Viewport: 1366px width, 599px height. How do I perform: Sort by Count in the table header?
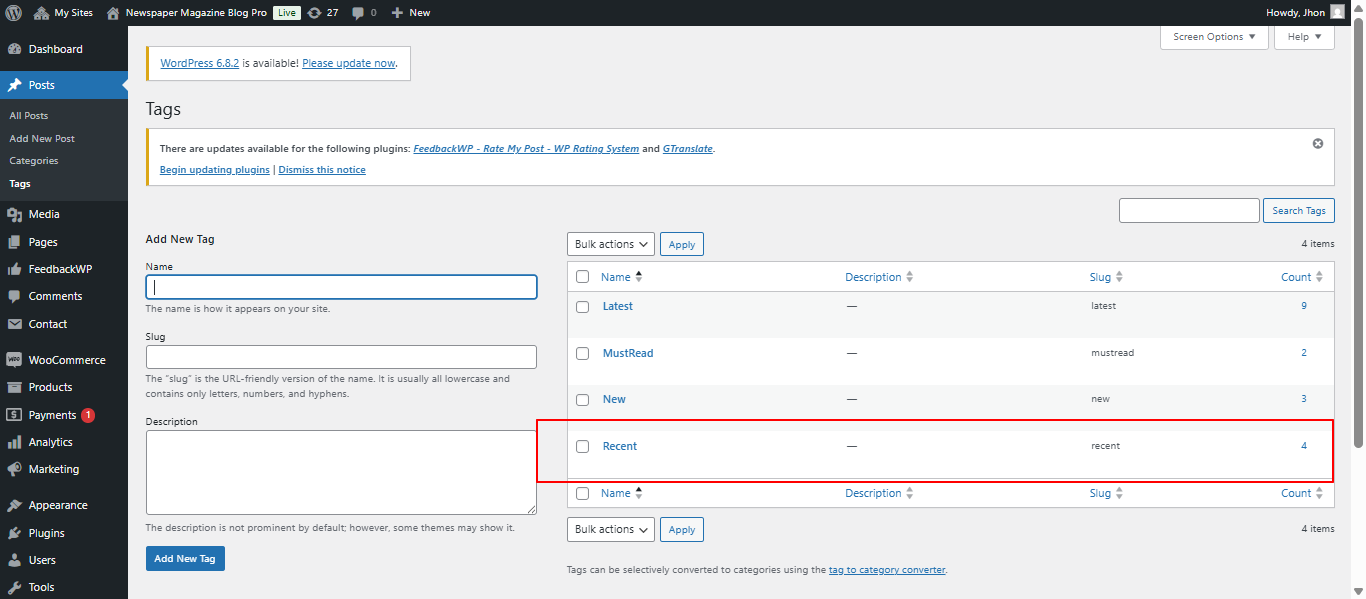(1302, 277)
